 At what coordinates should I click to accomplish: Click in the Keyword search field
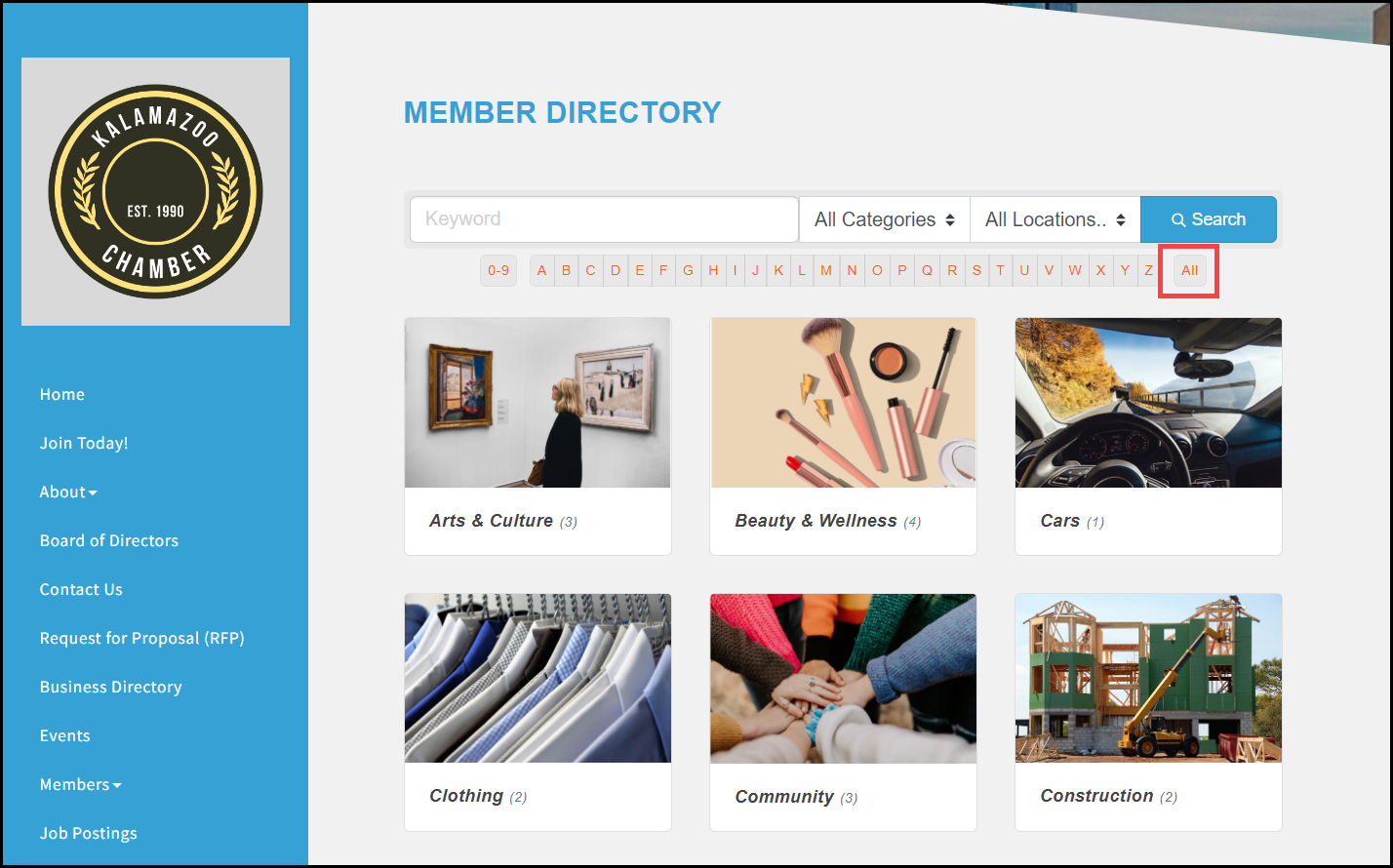(x=604, y=219)
